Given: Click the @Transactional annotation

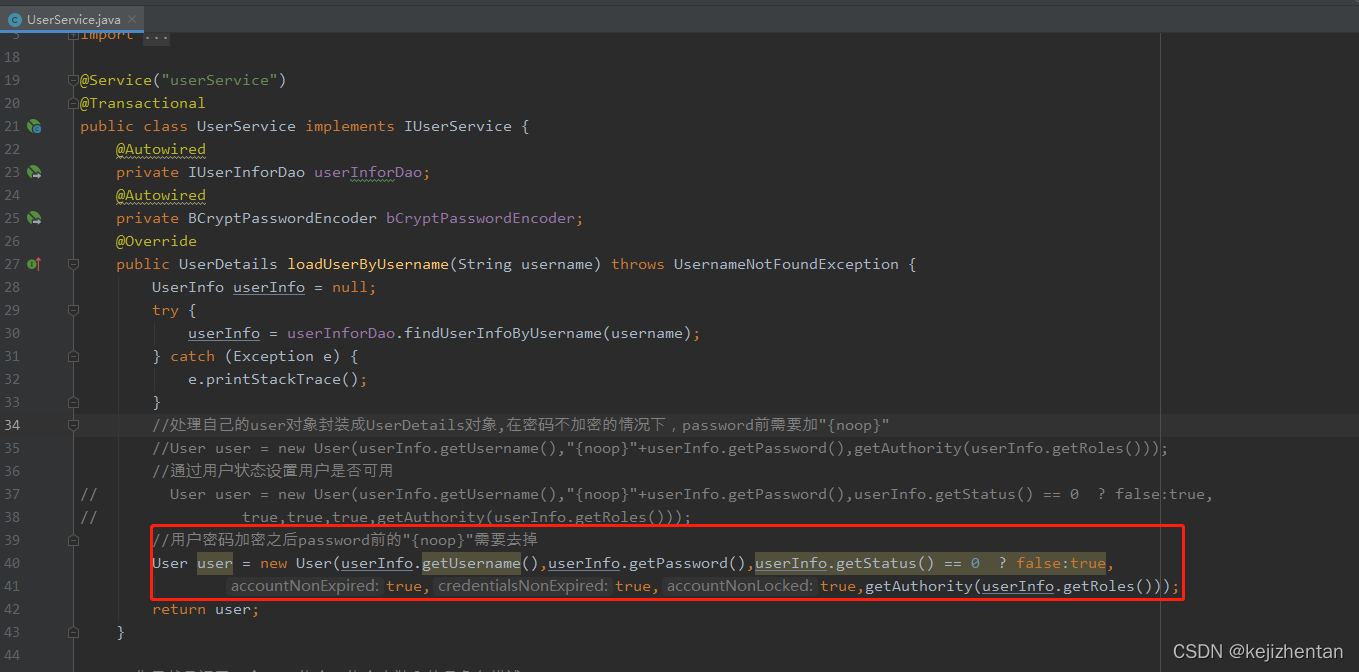Looking at the screenshot, I should [x=143, y=103].
